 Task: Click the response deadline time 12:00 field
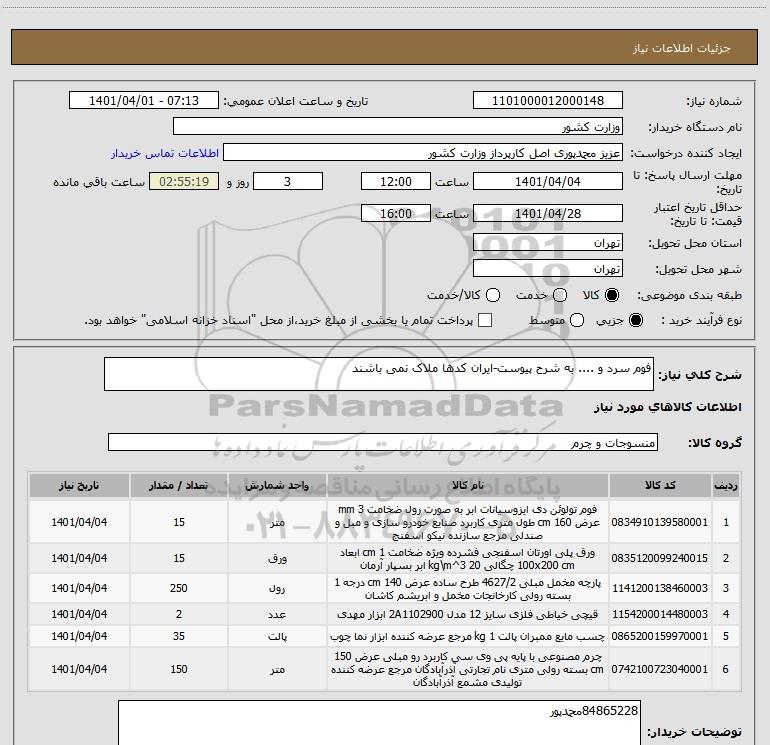pos(396,181)
